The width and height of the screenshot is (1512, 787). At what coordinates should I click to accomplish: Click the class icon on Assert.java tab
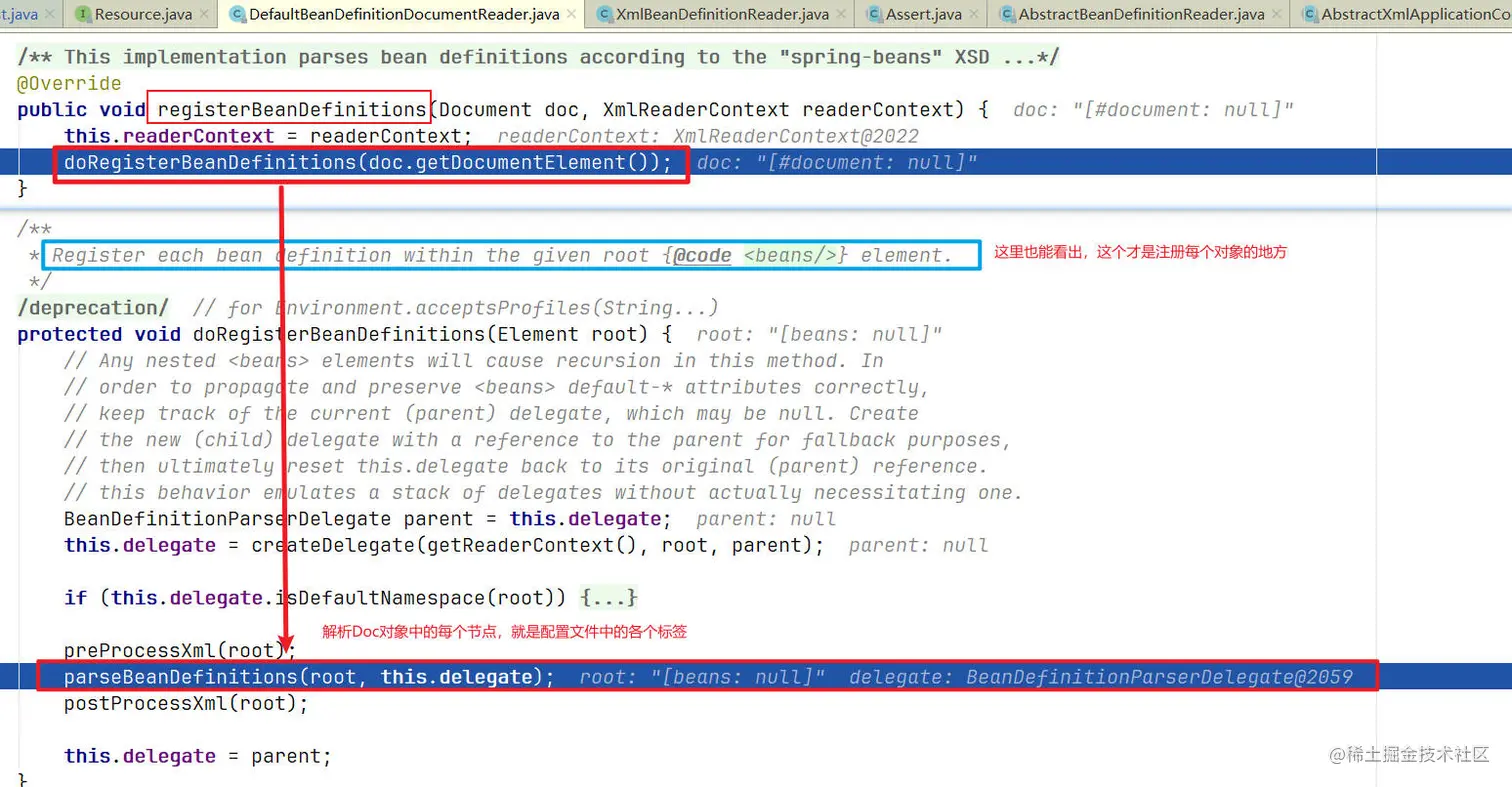pos(875,15)
